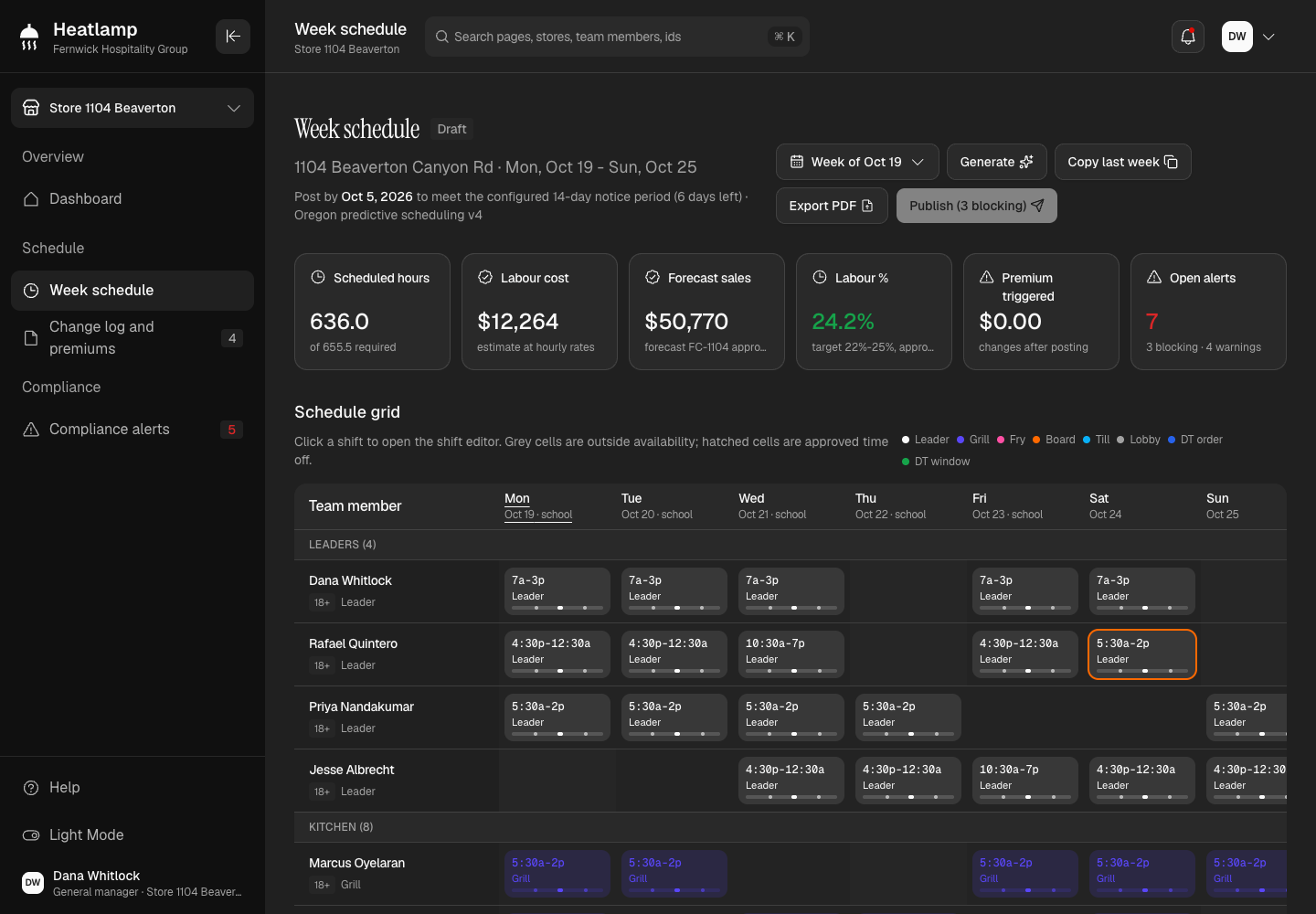
Task: Click the calendar icon on Week of Oct 19
Action: click(x=797, y=162)
